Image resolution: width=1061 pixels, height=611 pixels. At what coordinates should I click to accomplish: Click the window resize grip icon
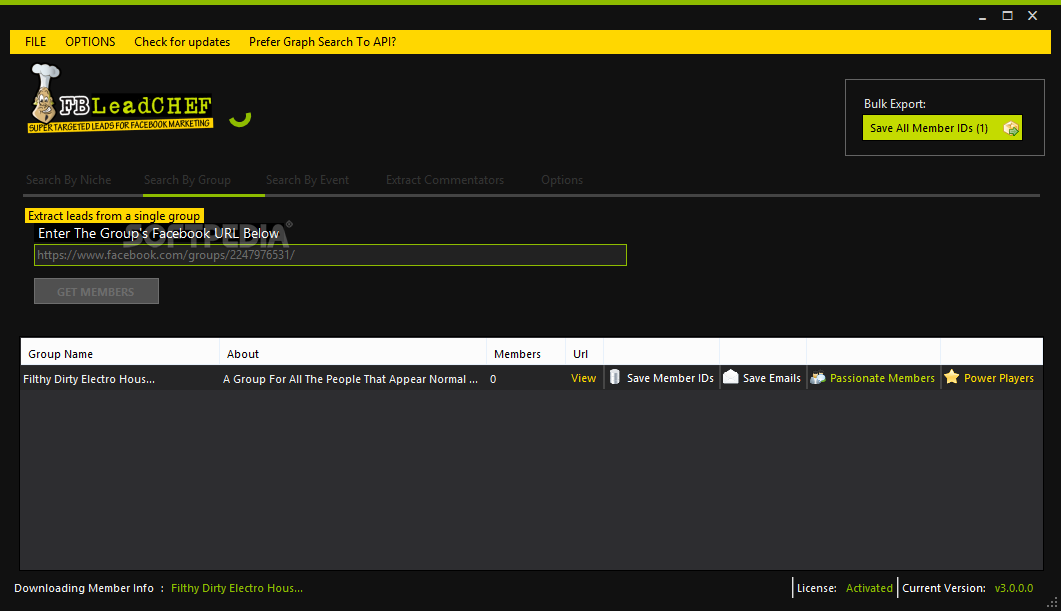[x=1052, y=602]
